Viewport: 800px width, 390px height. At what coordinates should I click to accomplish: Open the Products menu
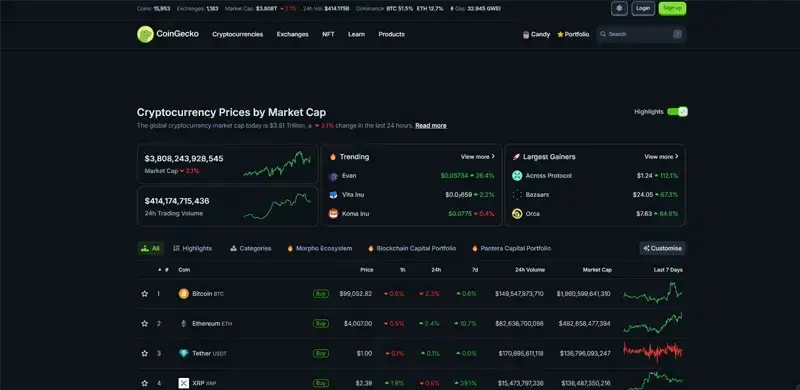coord(391,35)
